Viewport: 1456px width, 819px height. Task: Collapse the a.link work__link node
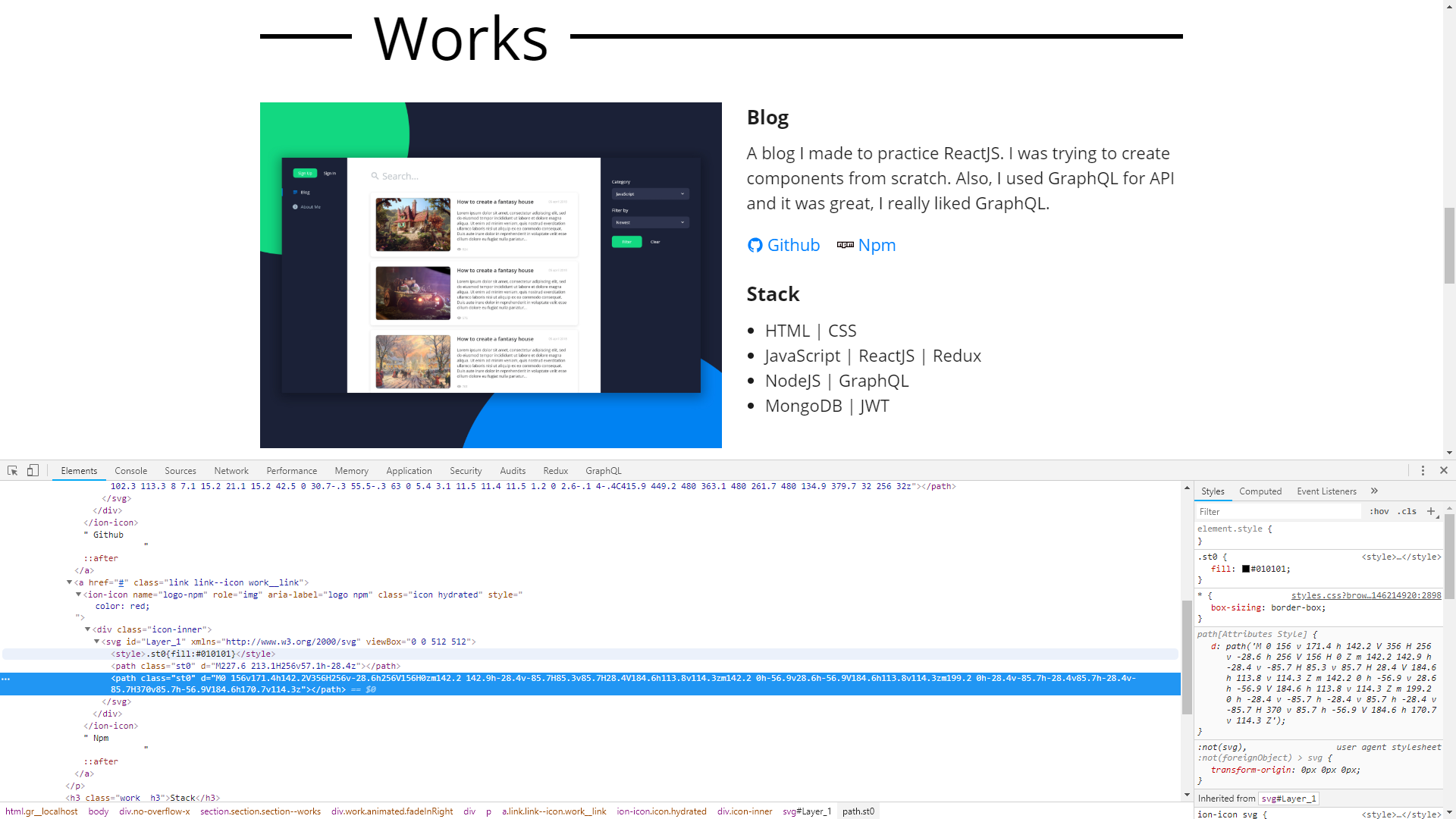tap(69, 583)
